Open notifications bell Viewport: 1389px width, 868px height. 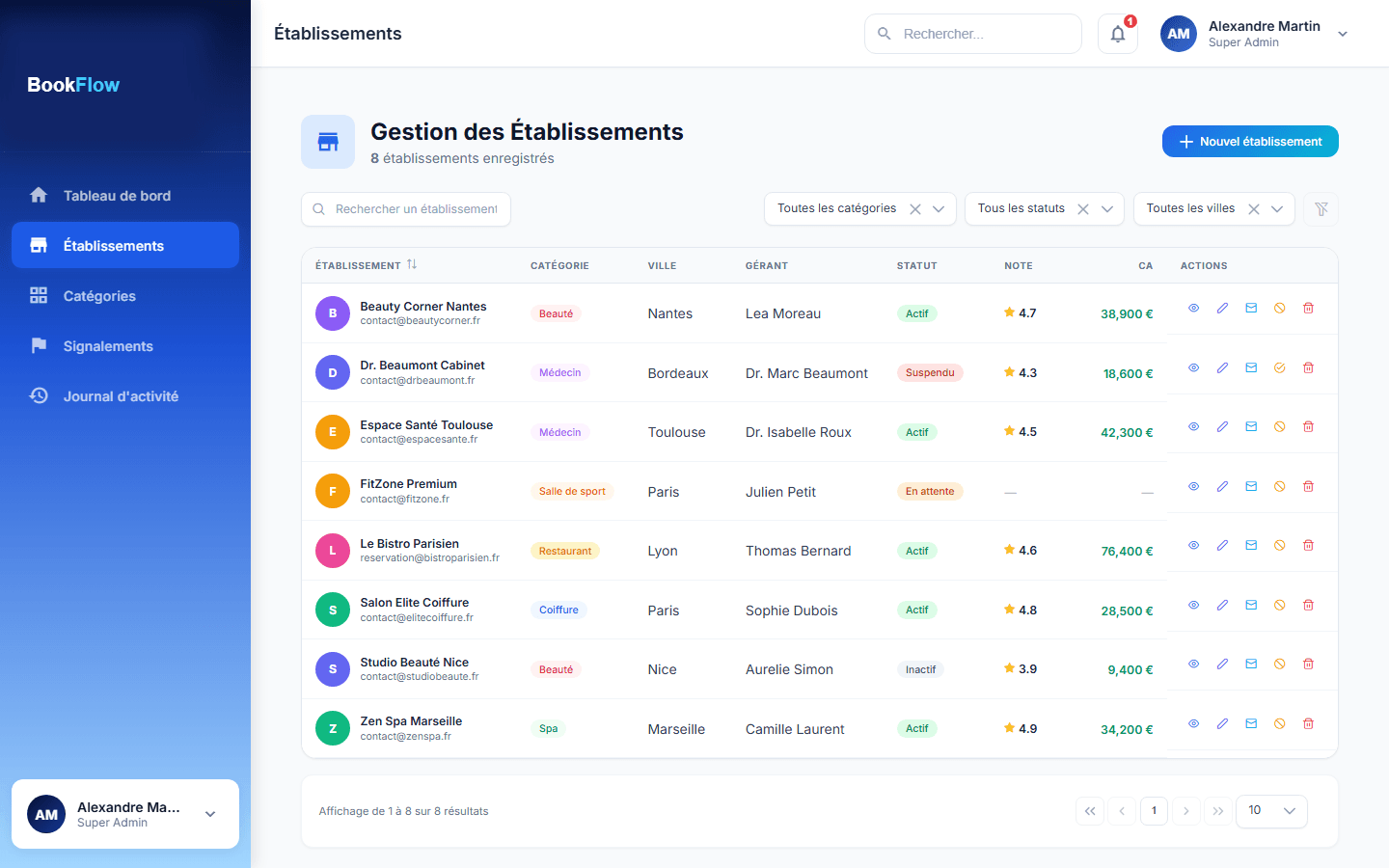(x=1118, y=34)
